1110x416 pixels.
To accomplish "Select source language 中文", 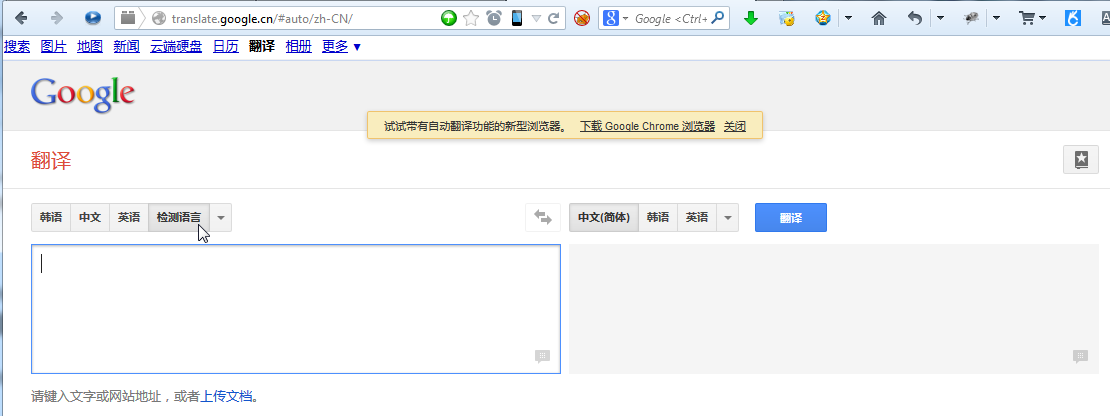I will click(x=90, y=218).
